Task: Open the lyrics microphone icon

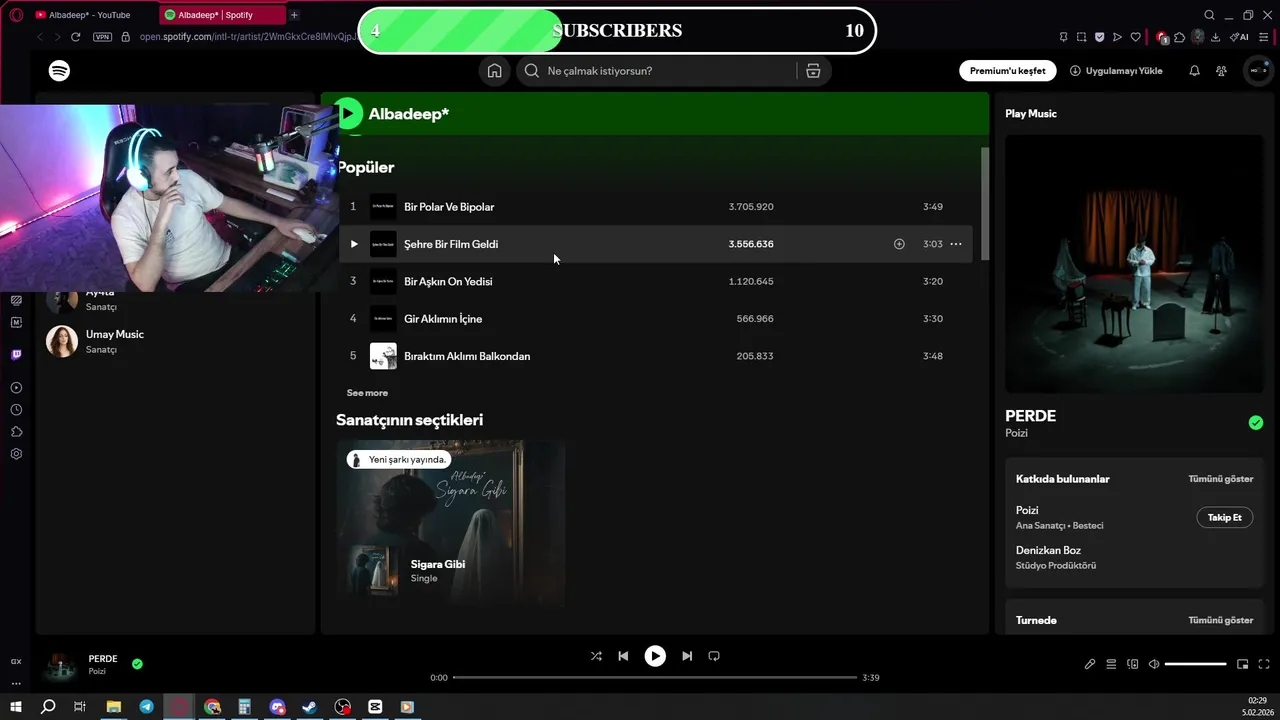Action: [1090, 664]
